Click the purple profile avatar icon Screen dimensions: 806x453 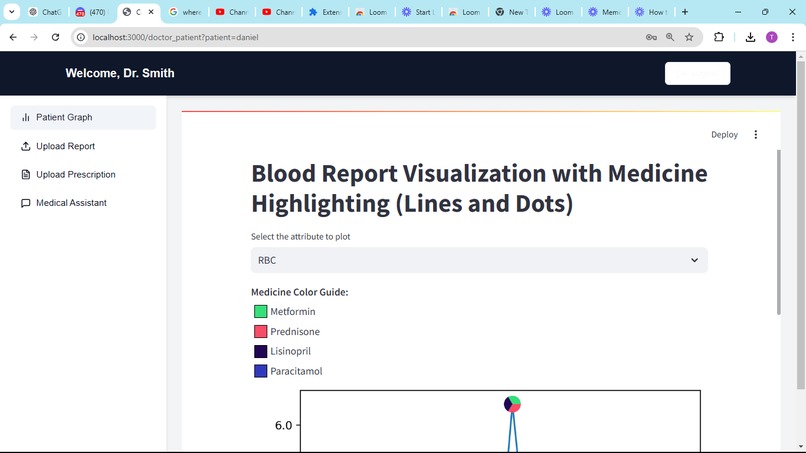pyautogui.click(x=772, y=37)
